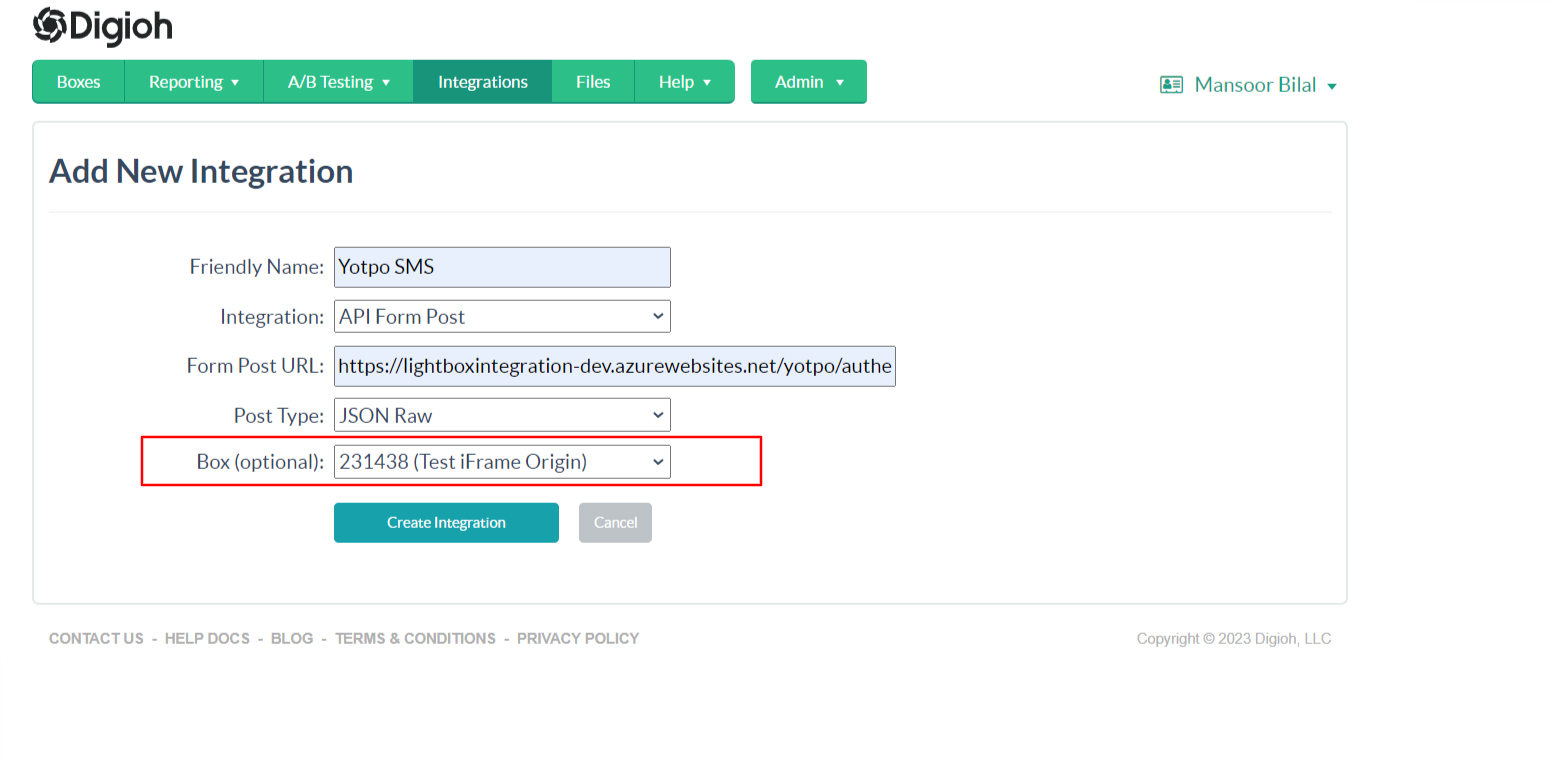This screenshot has width=1552, height=779.
Task: Open the Integrations tab
Action: coord(483,82)
